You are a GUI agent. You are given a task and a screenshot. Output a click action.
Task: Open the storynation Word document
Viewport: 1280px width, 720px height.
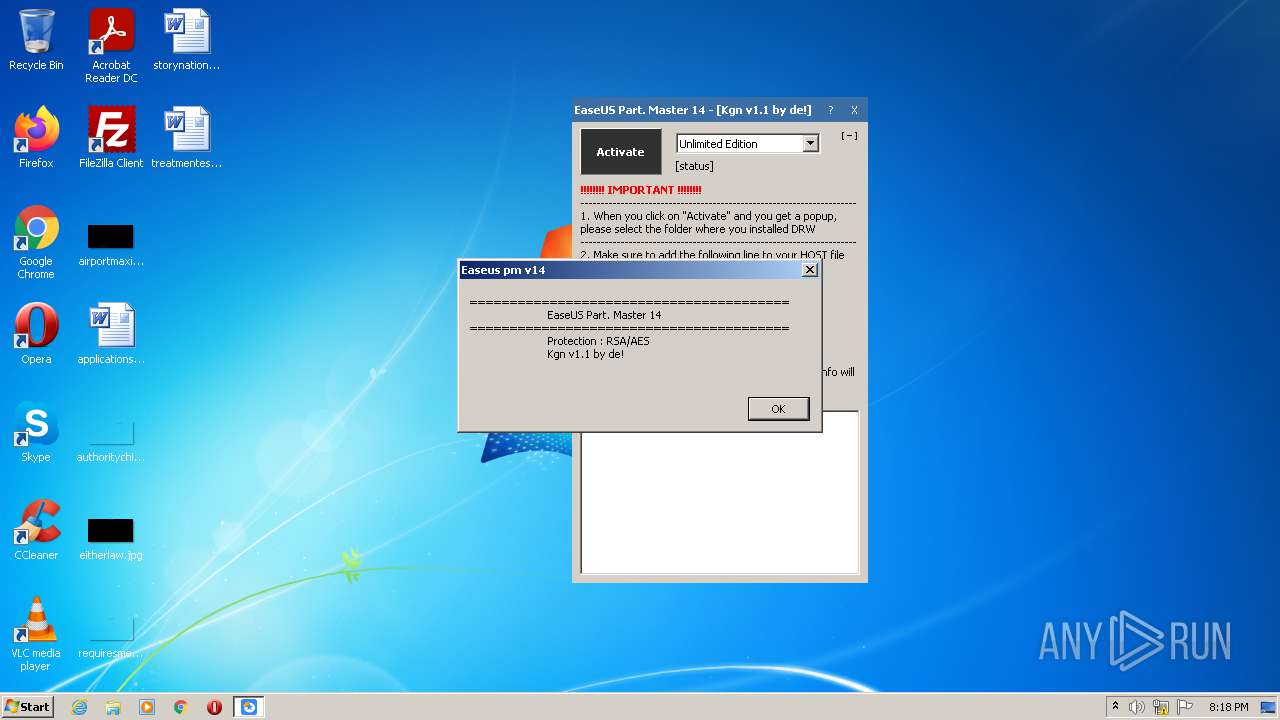187,40
